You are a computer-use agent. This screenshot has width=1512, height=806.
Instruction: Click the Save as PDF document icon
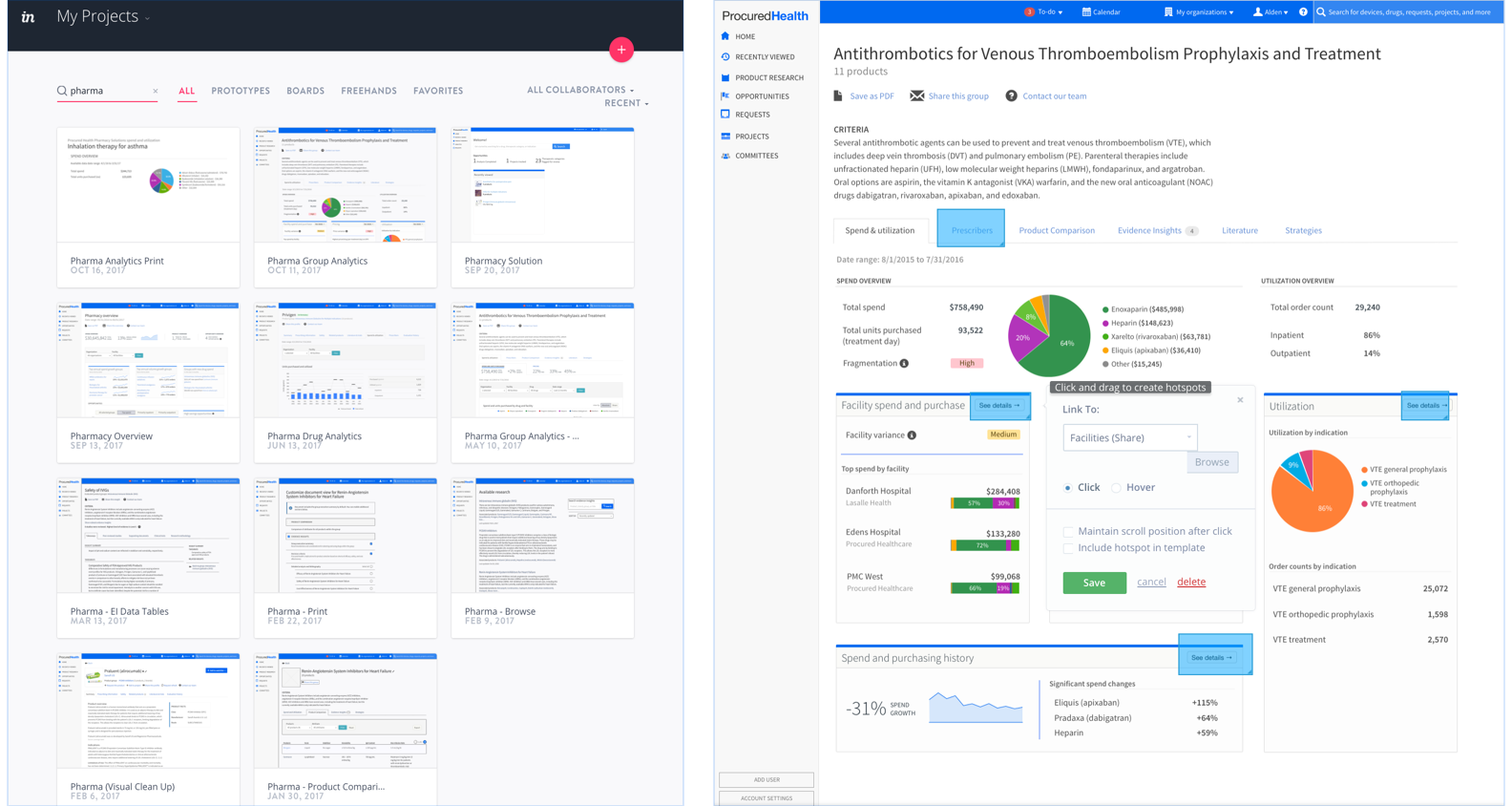[838, 95]
